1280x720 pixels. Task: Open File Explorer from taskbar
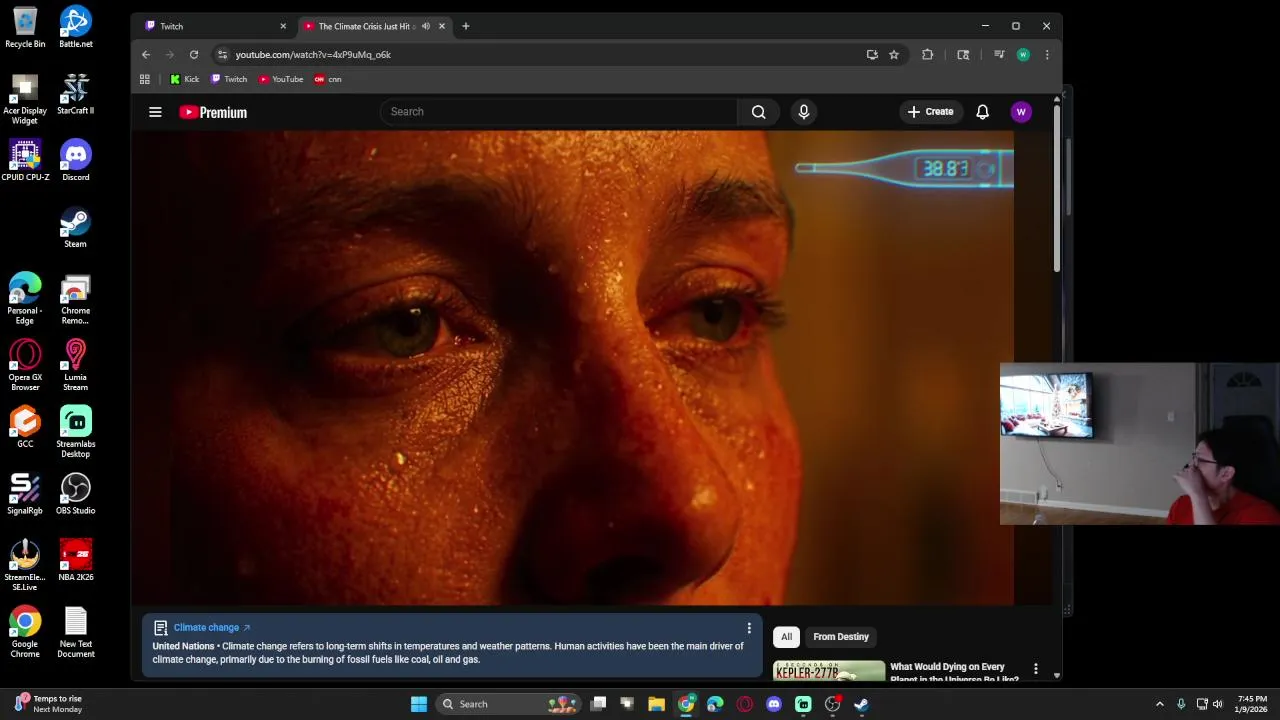tap(656, 704)
